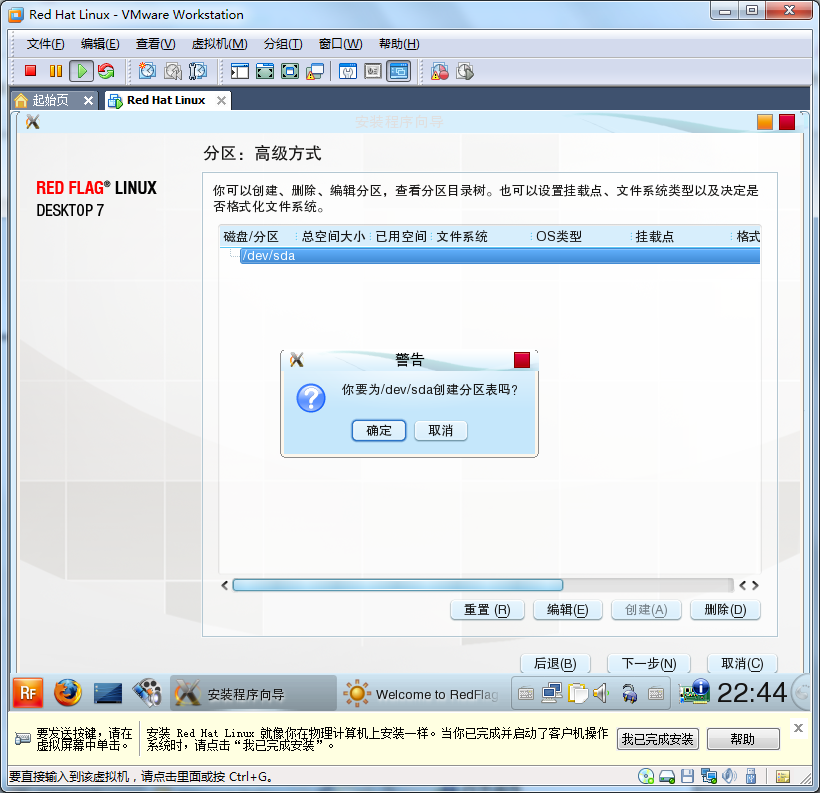Click the horizontal scrollbar thumb of partition list
820x793 pixels.
397,585
